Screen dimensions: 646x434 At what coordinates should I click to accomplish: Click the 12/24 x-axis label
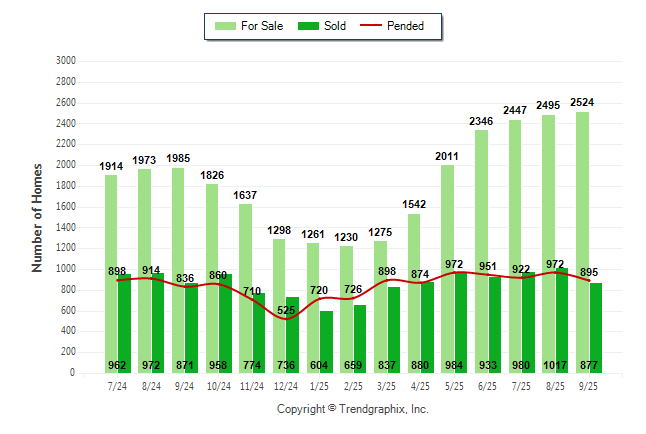point(286,385)
